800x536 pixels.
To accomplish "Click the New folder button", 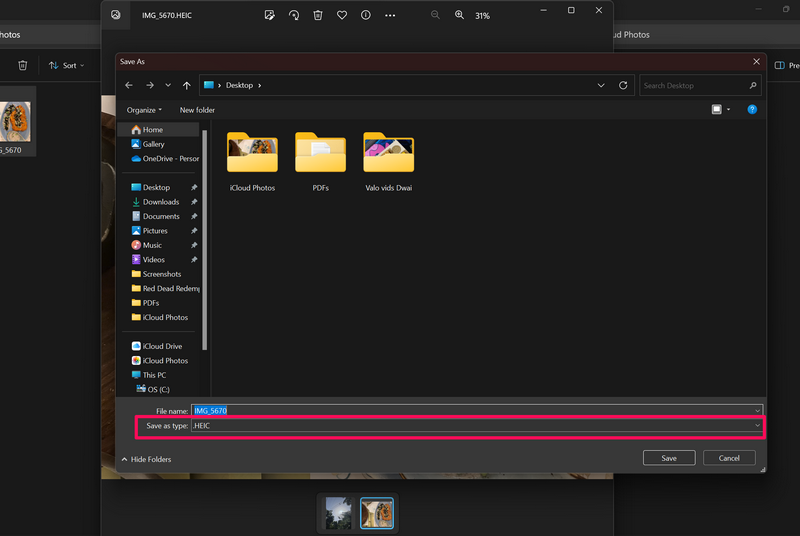I will pyautogui.click(x=197, y=110).
